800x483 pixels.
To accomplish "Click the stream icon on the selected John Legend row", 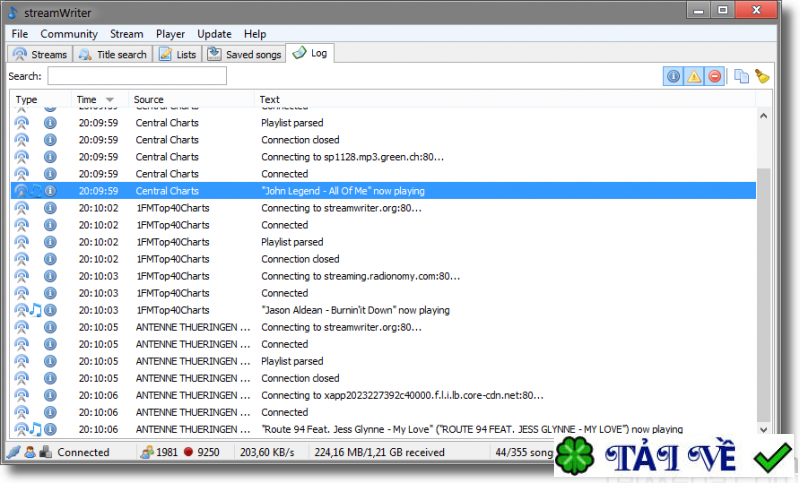I will [21, 191].
